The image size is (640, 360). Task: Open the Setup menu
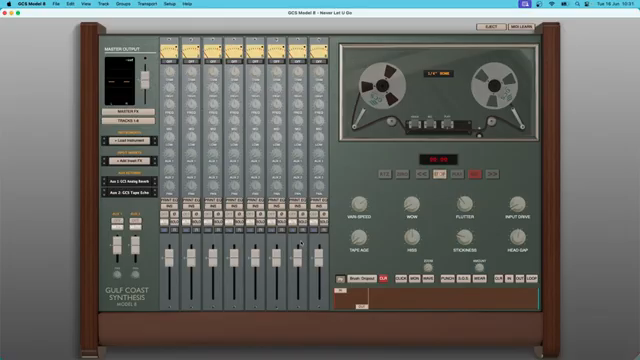point(170,4)
